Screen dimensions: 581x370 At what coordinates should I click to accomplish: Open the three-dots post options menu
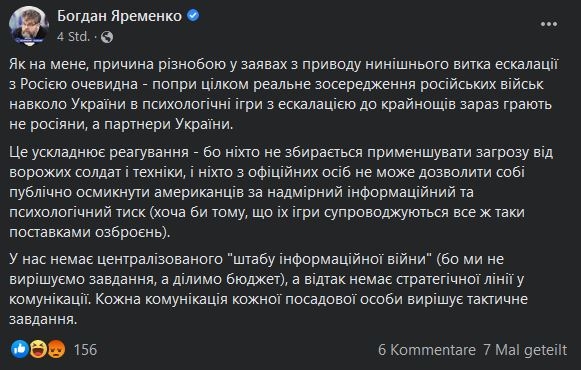[549, 24]
